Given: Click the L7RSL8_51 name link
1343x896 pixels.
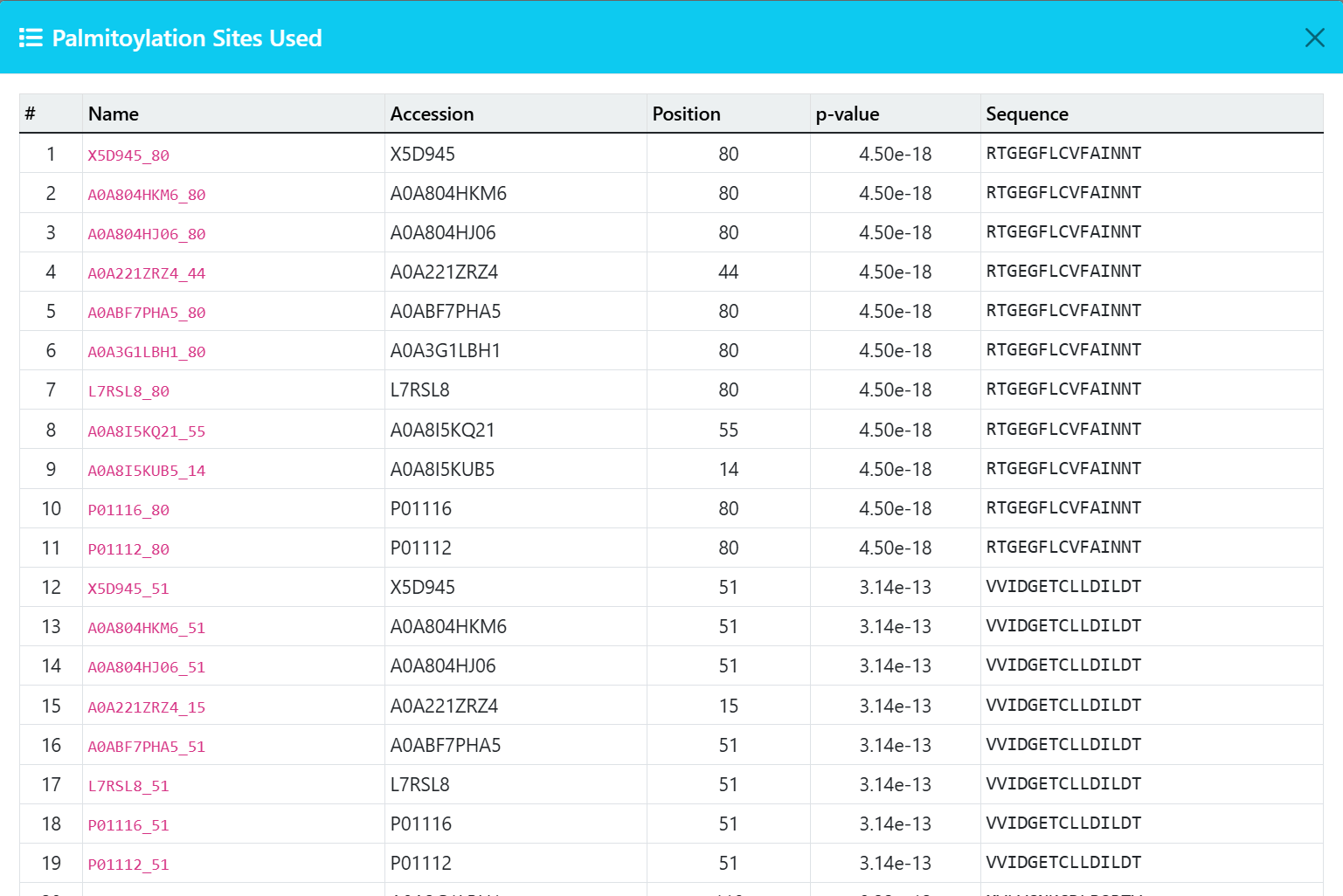Looking at the screenshot, I should (128, 786).
